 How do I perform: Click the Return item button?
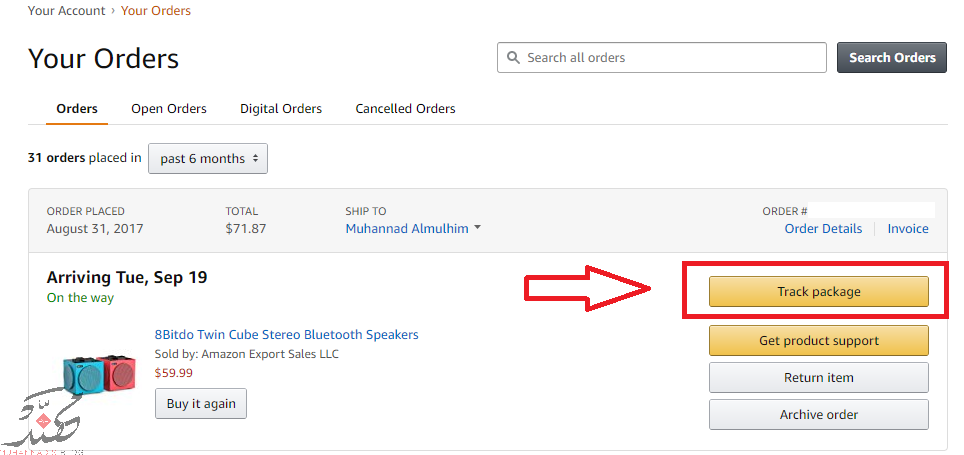pyautogui.click(x=819, y=378)
